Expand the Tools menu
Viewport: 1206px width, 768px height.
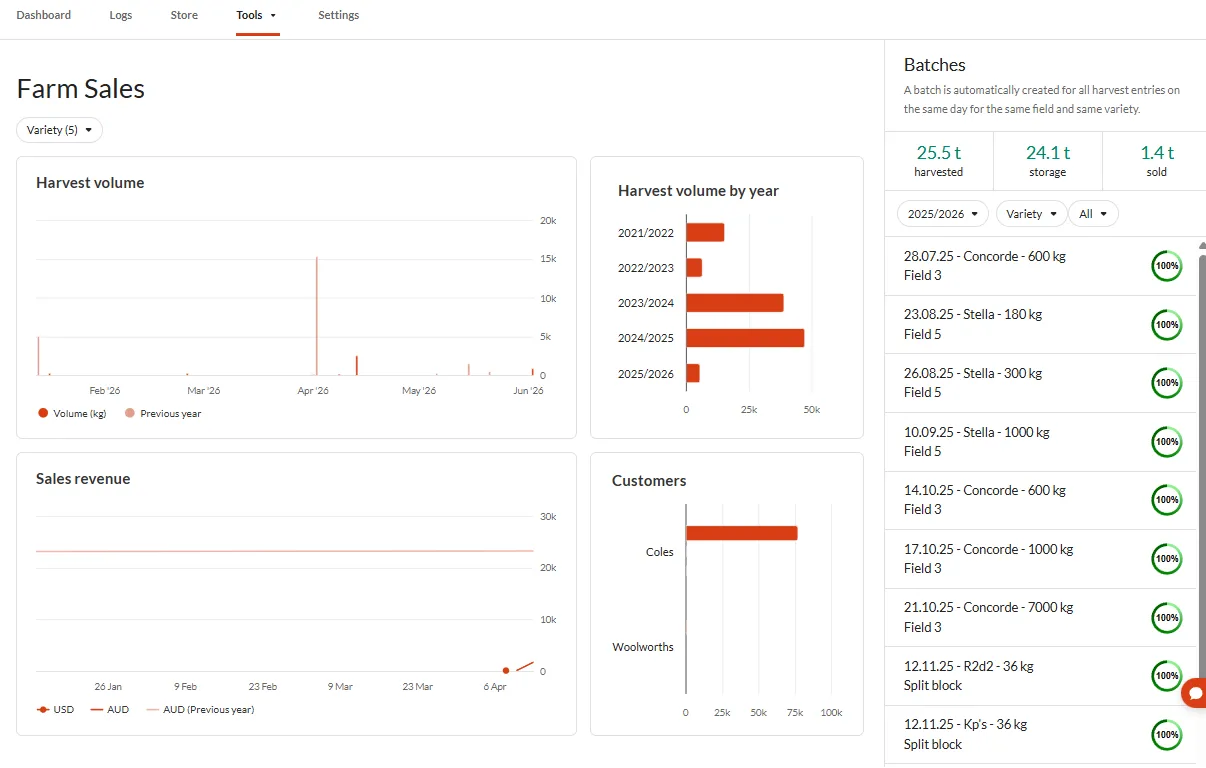tap(257, 16)
